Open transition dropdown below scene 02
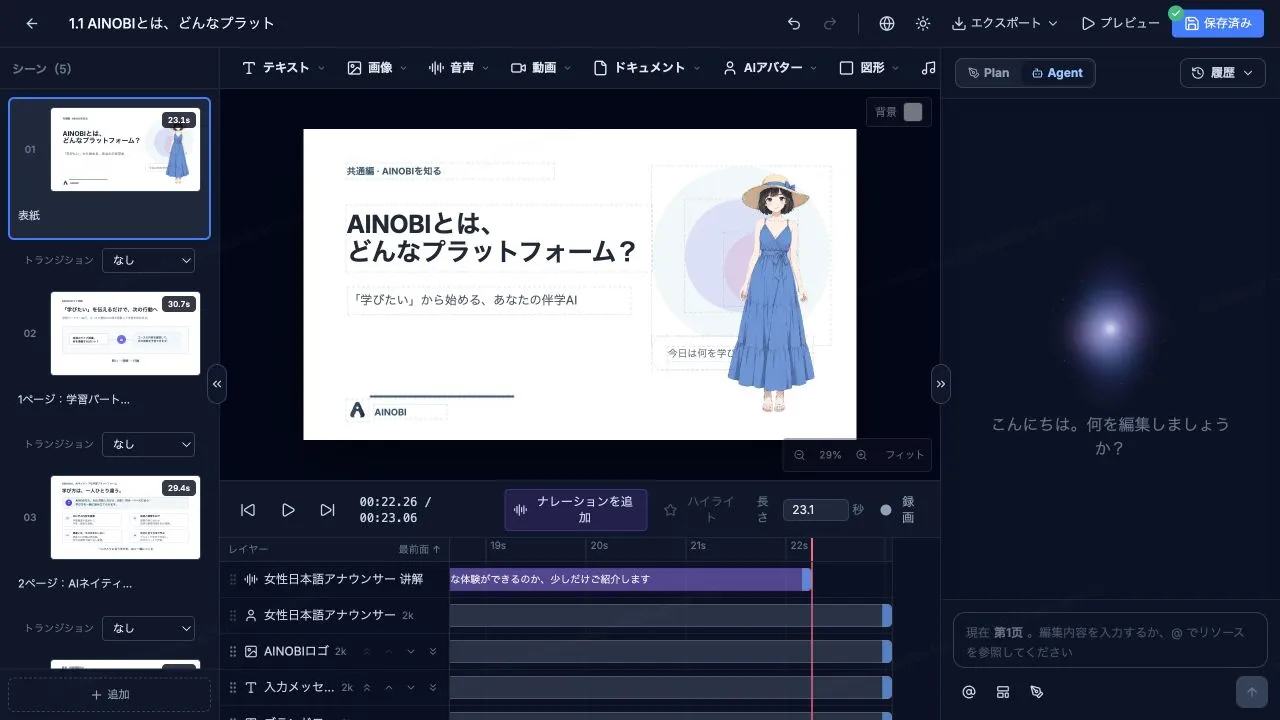This screenshot has height=720, width=1280. [148, 444]
